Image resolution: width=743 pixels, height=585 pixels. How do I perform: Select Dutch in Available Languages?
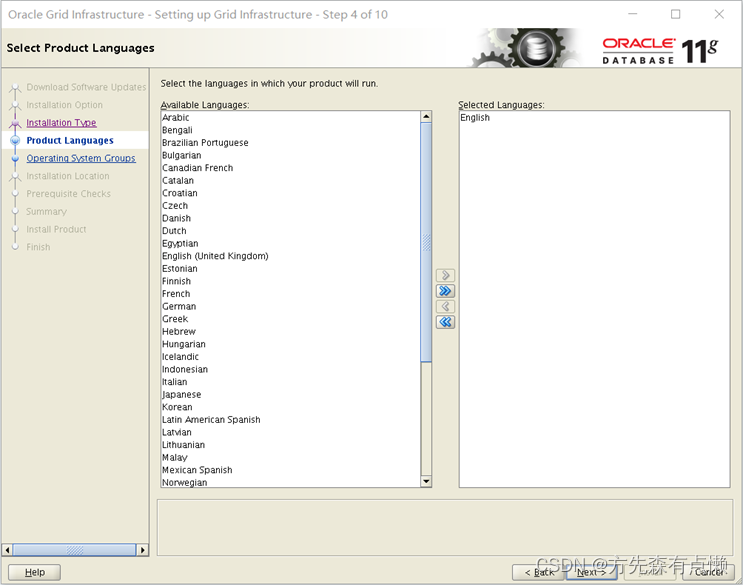(290, 231)
